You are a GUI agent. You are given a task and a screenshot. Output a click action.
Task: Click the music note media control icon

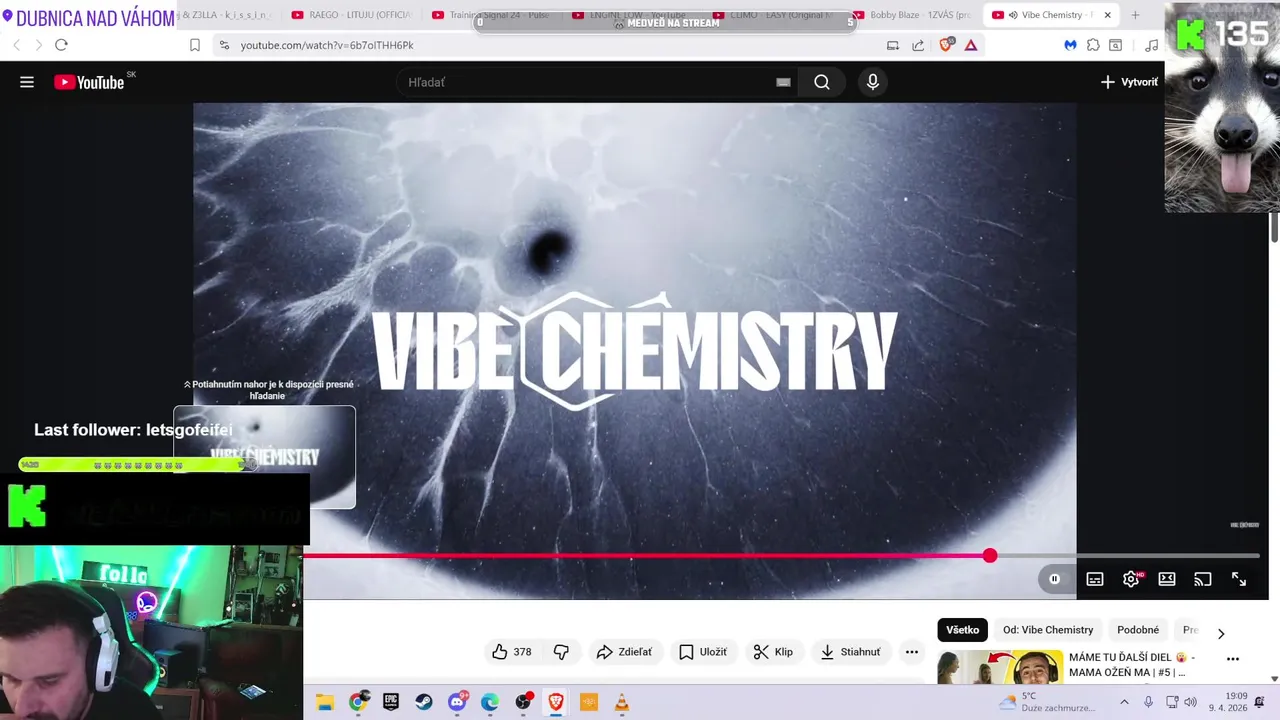pyautogui.click(x=1152, y=45)
